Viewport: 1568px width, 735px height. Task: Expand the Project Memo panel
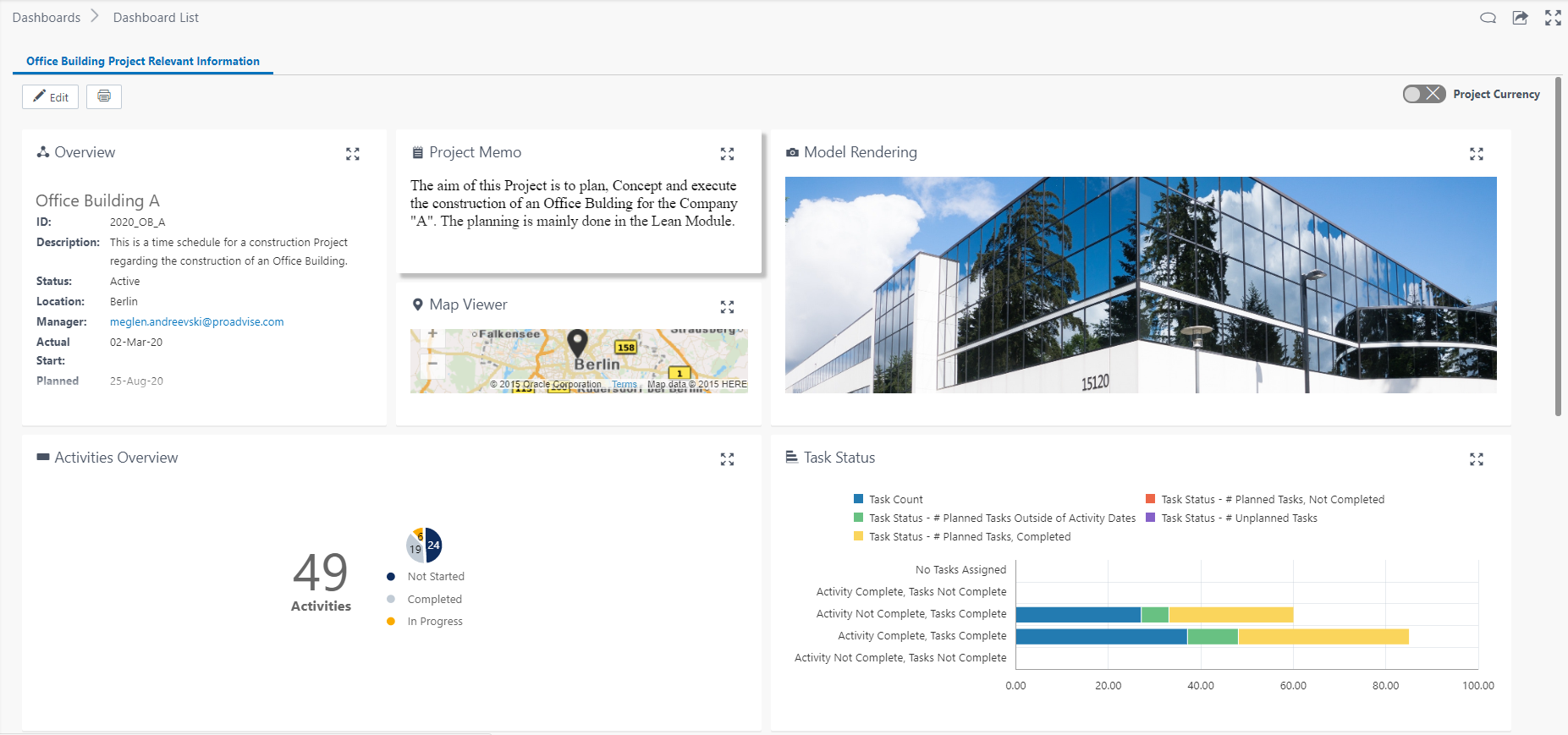point(727,154)
